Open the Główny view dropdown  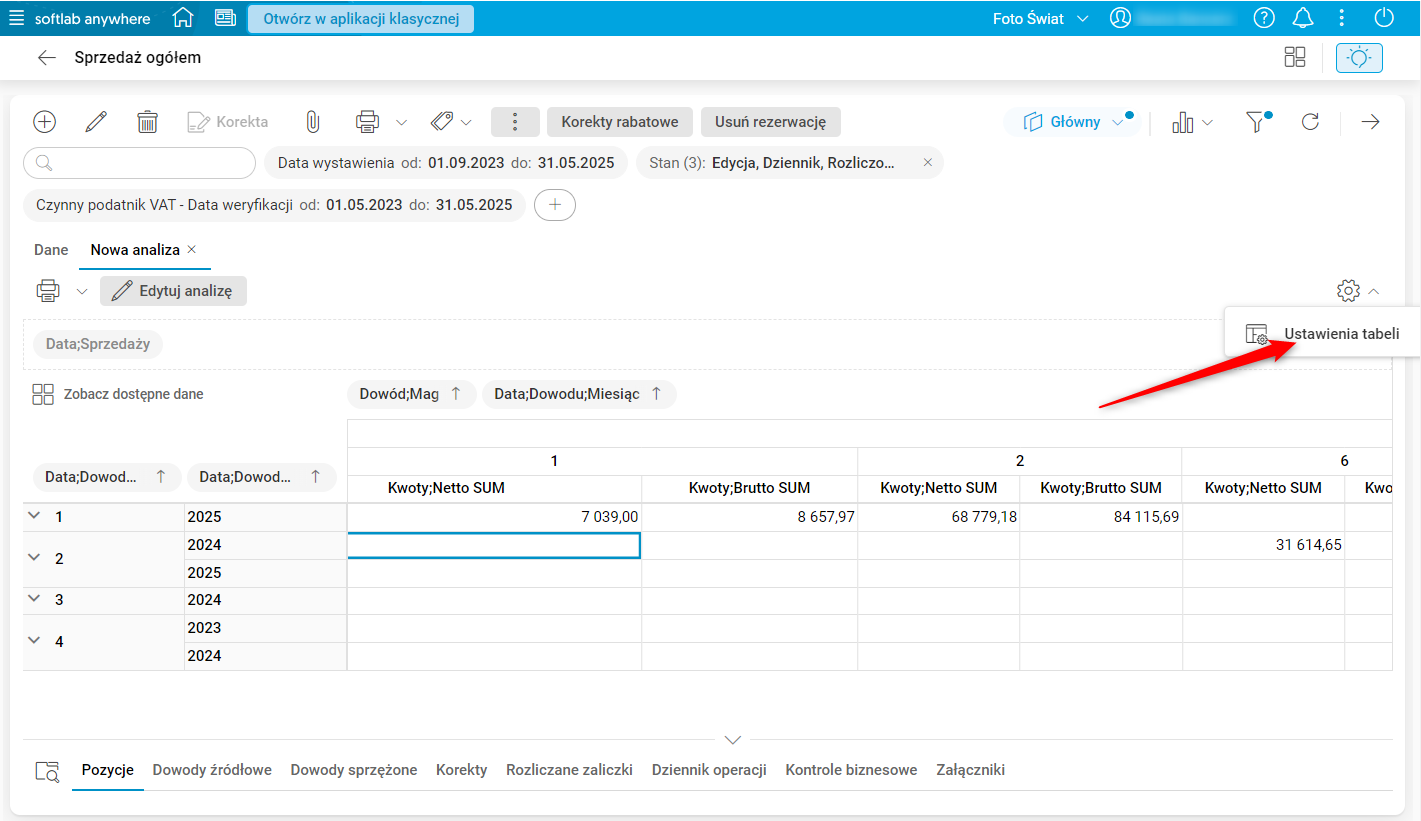click(x=1073, y=122)
